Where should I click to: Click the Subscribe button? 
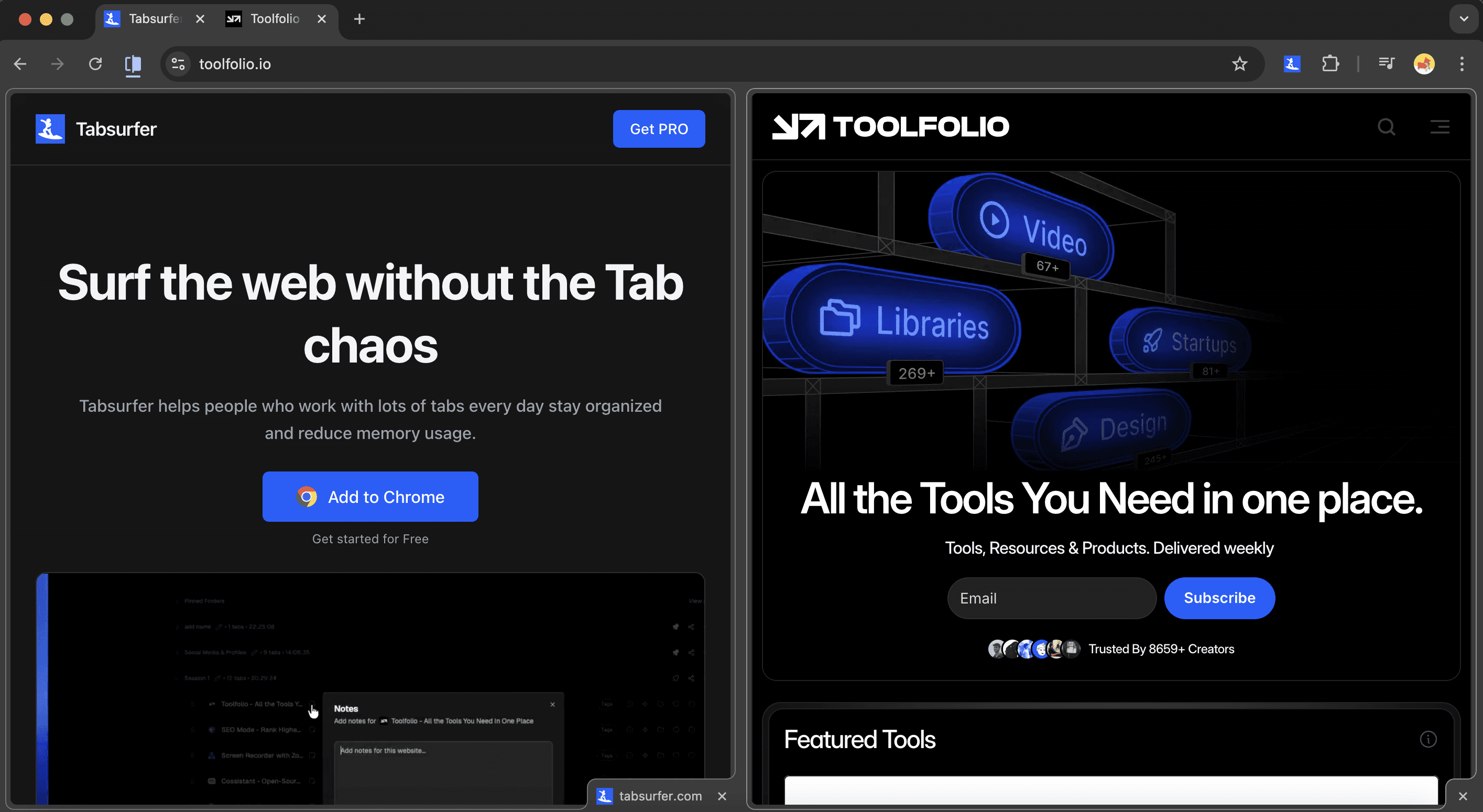coord(1219,598)
